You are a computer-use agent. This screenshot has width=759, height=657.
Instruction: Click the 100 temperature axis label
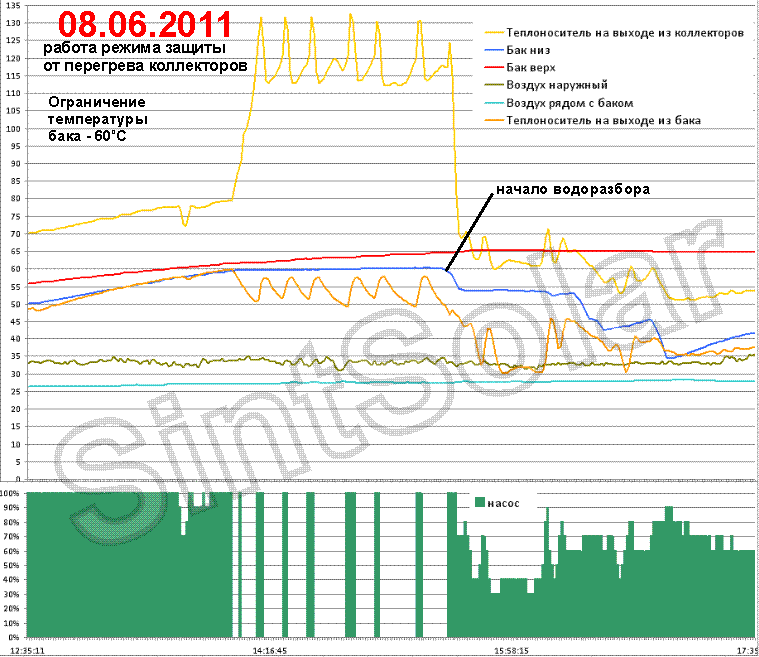(14, 129)
